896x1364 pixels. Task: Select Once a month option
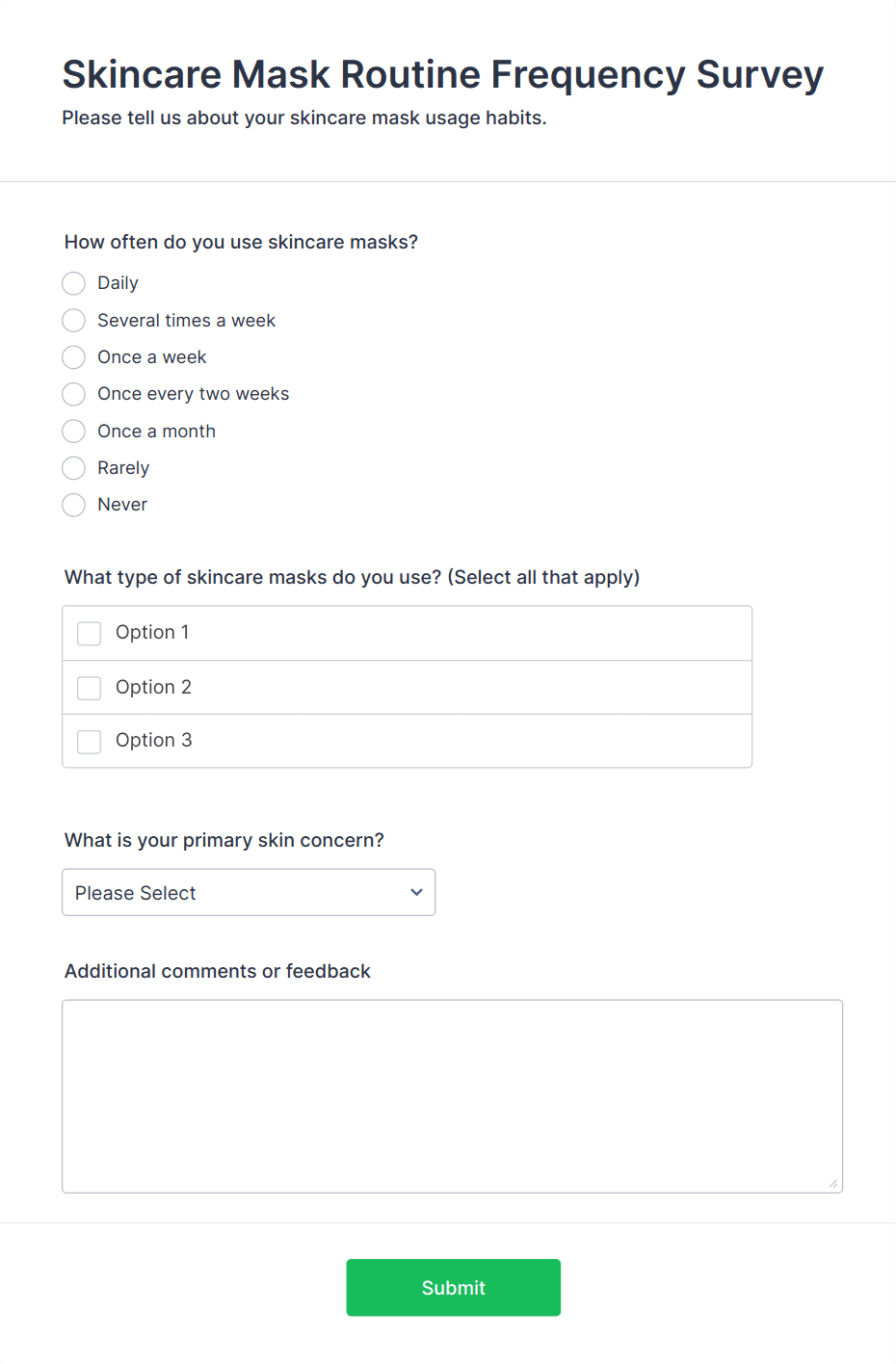click(x=74, y=431)
